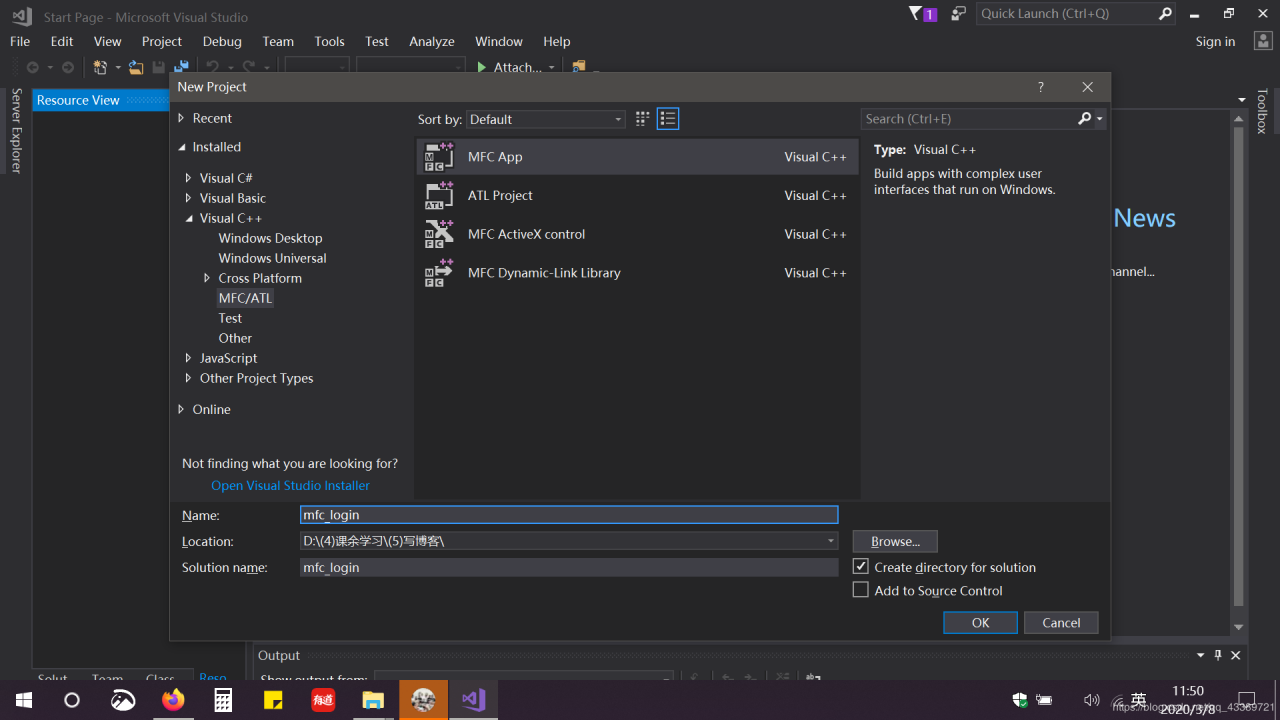Click the Visual Studio taskbar icon
Screen dimensions: 1280x720
(473, 700)
